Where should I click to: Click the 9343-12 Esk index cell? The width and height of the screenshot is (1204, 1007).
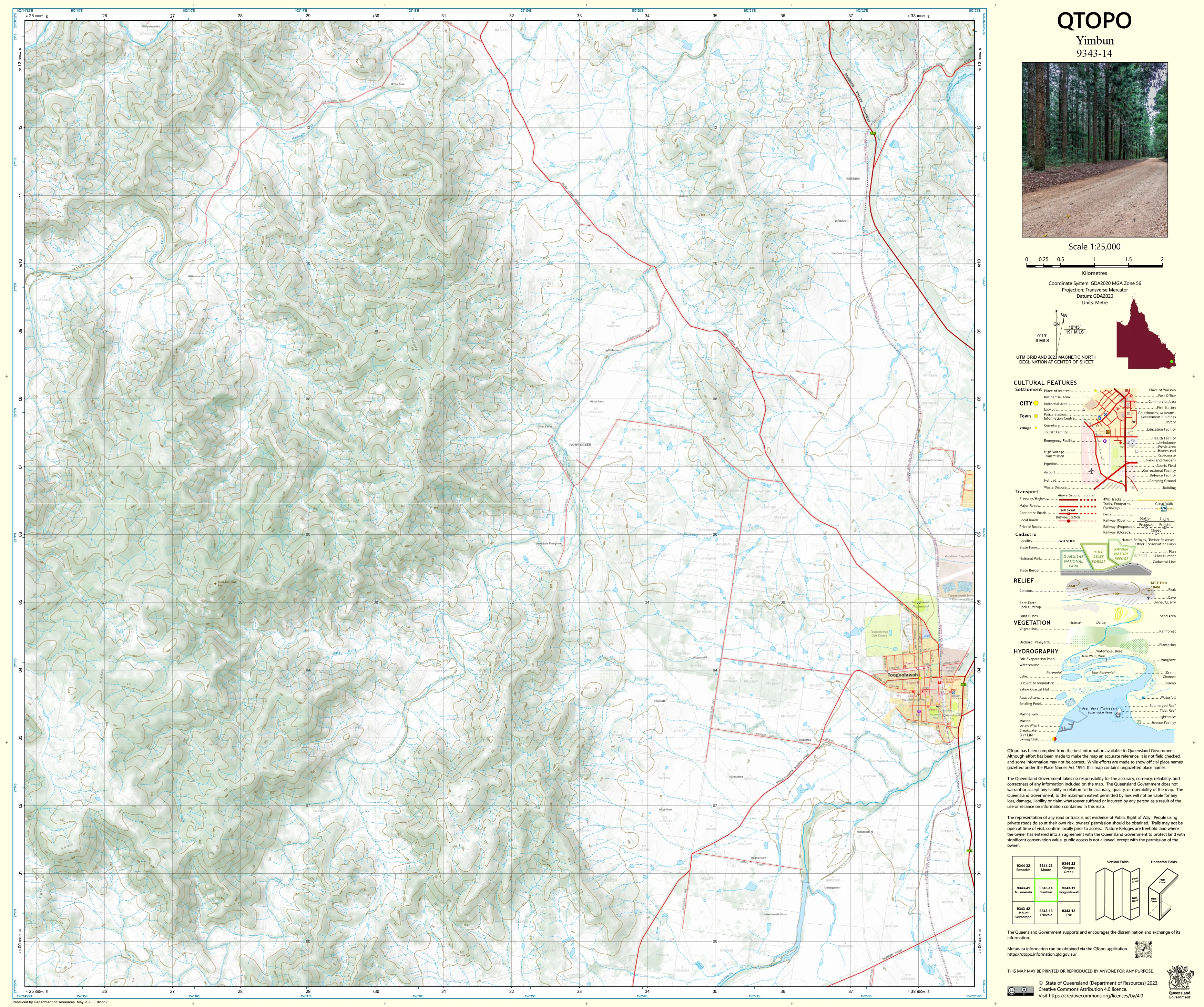pyautogui.click(x=1068, y=913)
